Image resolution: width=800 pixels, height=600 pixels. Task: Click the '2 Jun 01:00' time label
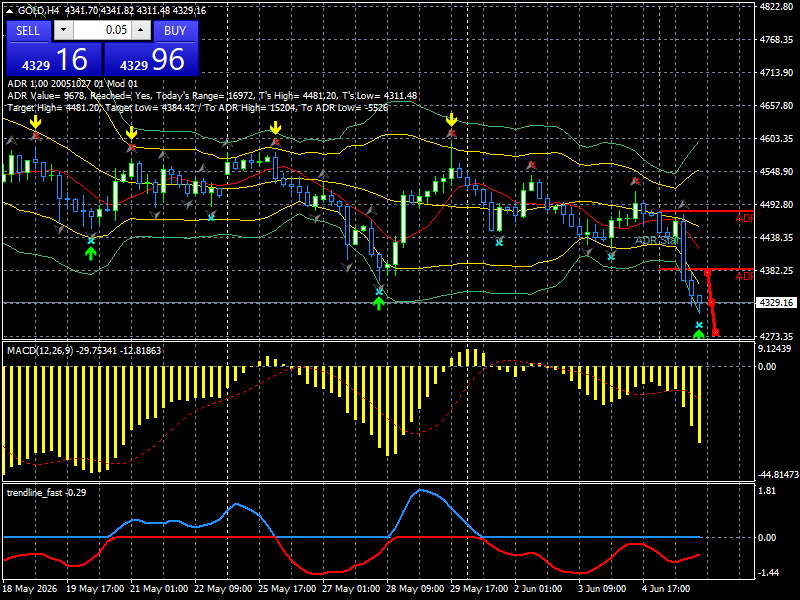(538, 589)
